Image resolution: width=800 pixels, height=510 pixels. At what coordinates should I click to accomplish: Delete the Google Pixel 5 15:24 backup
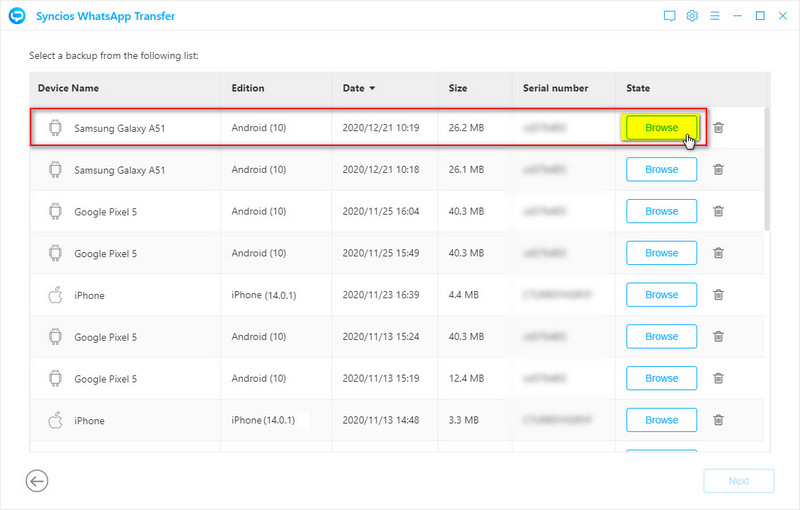click(718, 337)
